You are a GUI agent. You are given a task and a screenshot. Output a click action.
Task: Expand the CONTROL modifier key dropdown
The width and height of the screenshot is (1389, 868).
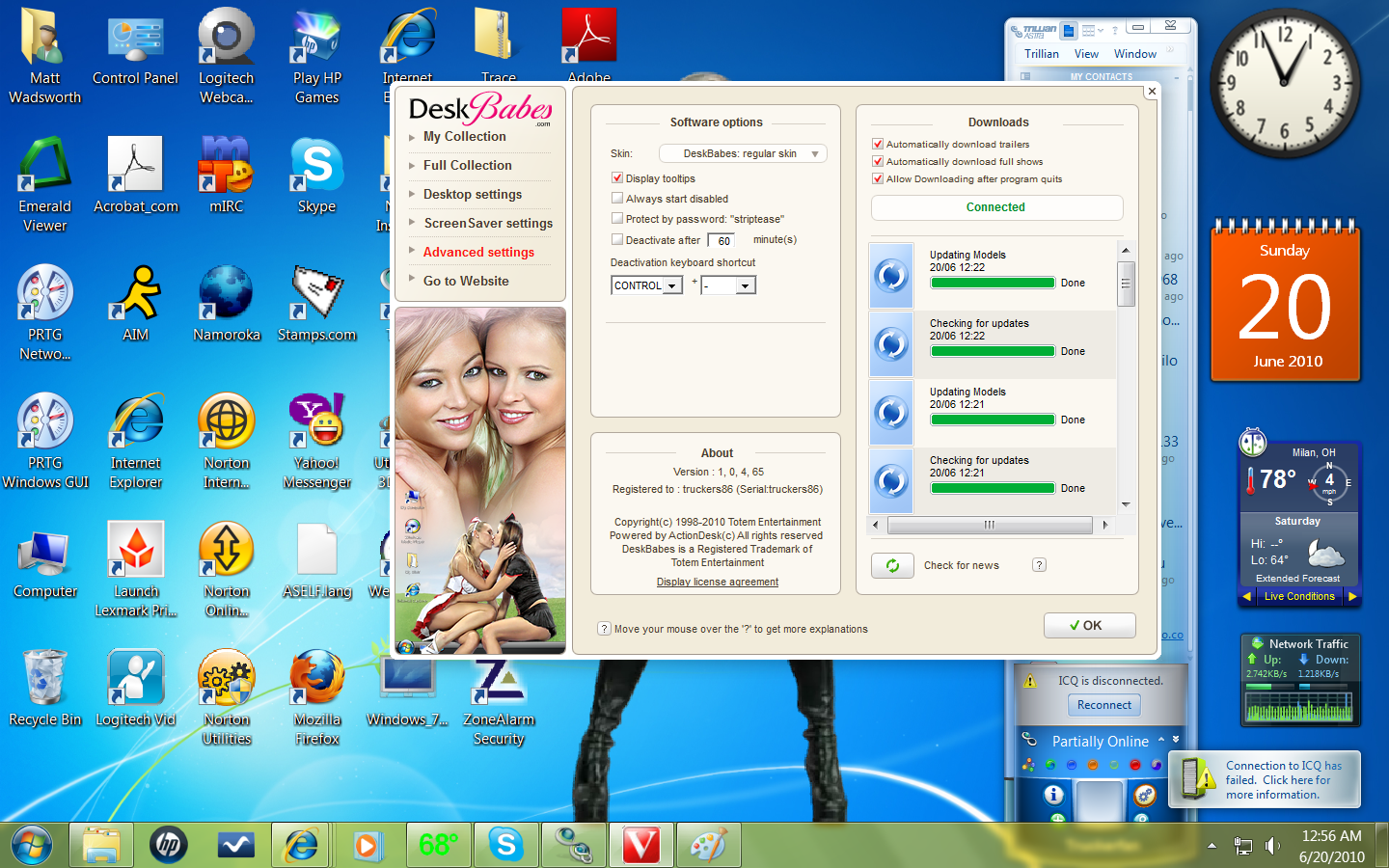coord(672,286)
